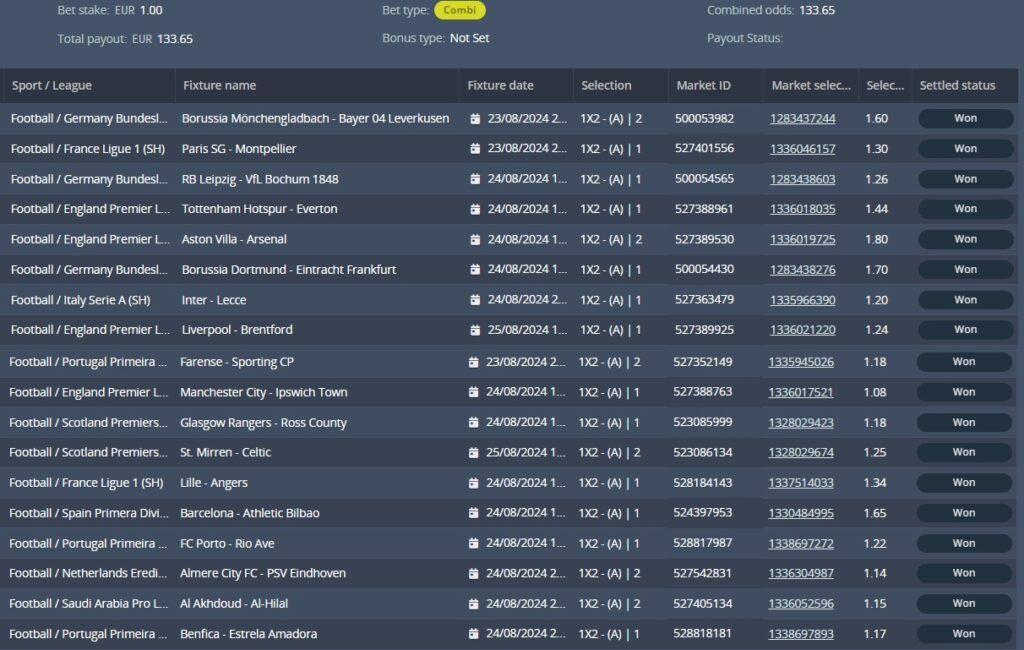Select the Tottenham Hotspur - Everton fixture name
The height and width of the screenshot is (650, 1024).
coord(259,209)
